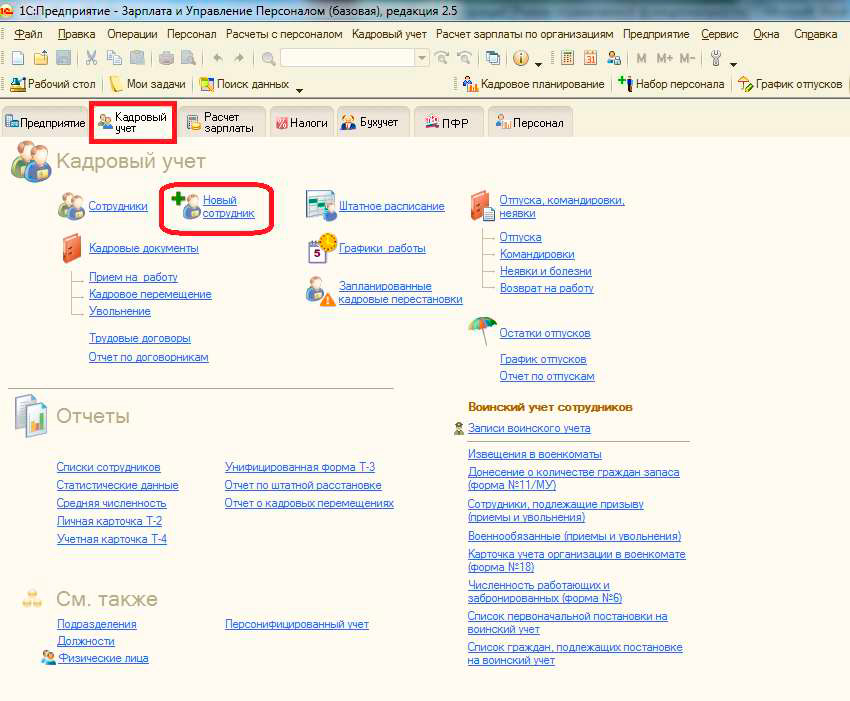Expand the wrench toolbar overflow arrow
The width and height of the screenshot is (850, 701).
[x=733, y=64]
